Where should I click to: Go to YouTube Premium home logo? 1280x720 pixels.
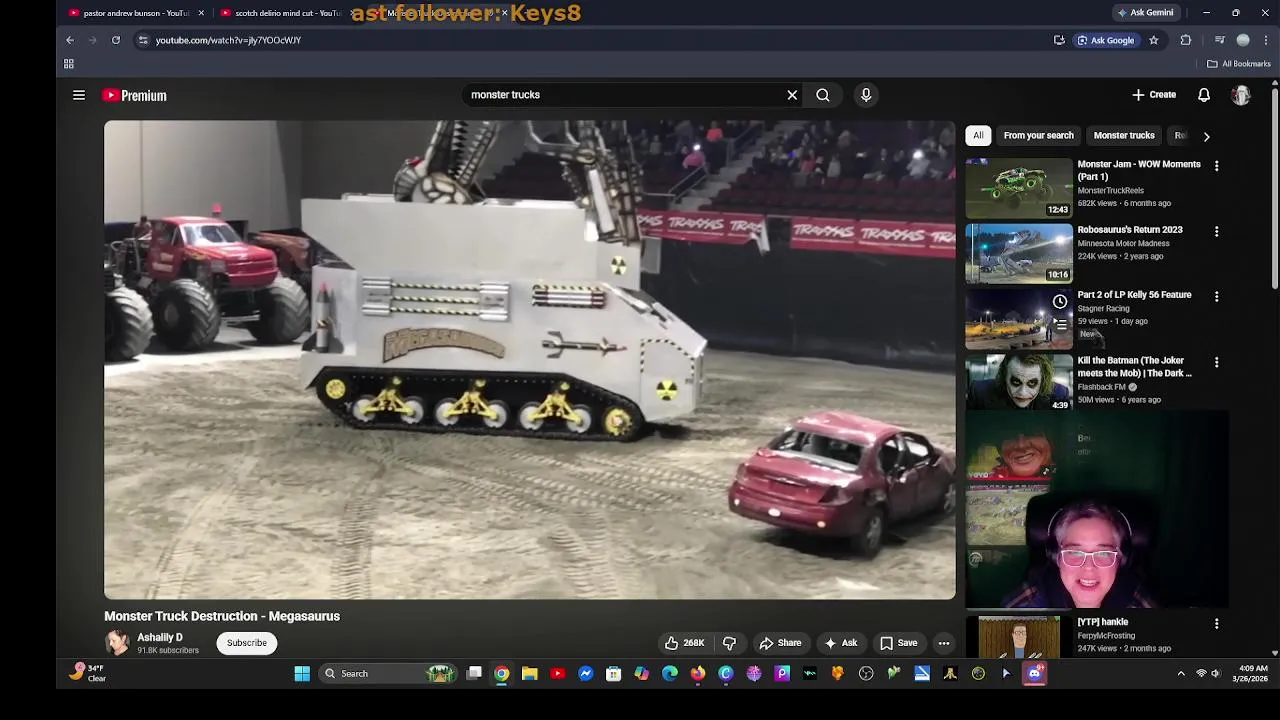pos(134,95)
